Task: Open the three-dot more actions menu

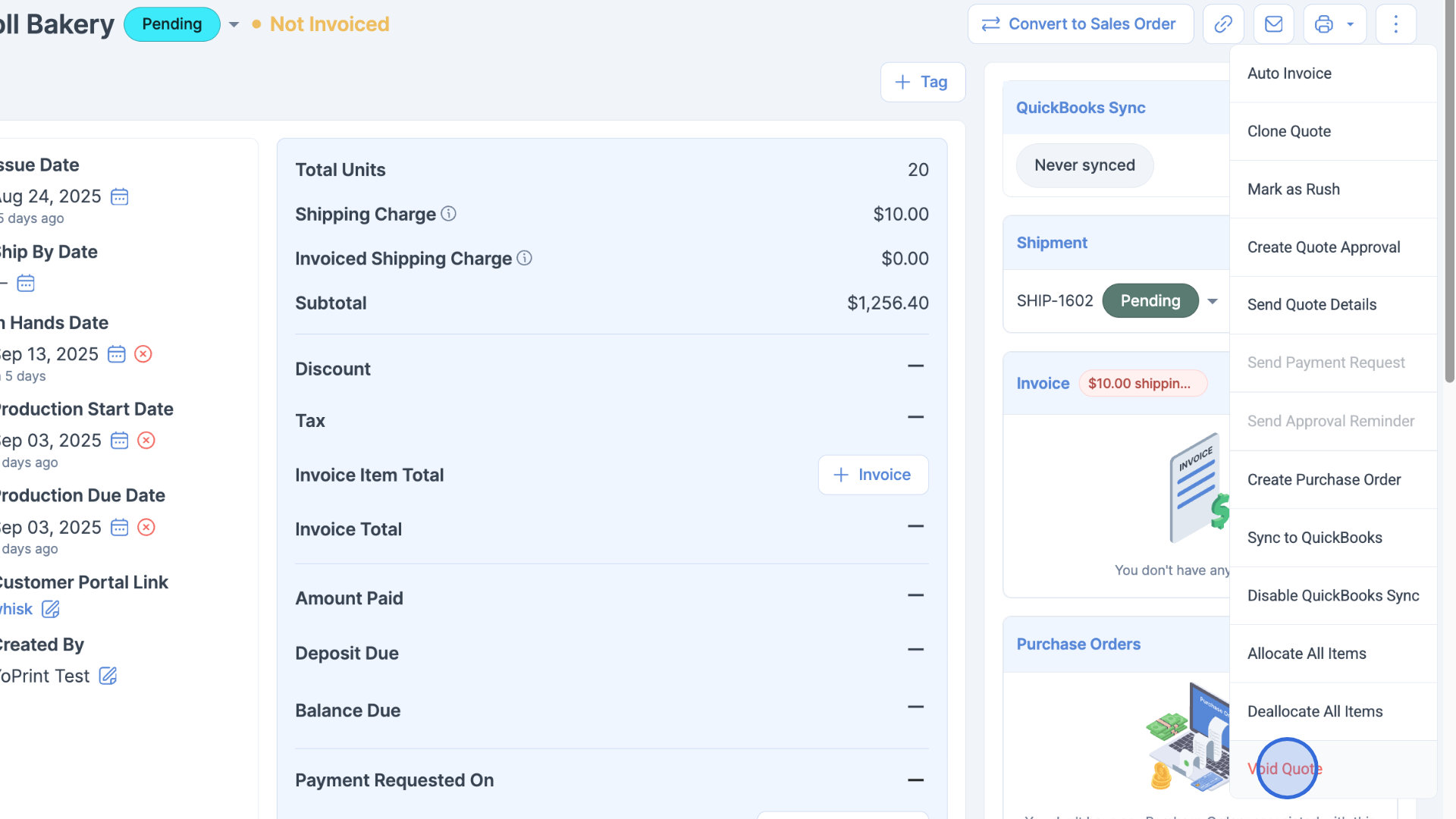Action: coord(1395,24)
